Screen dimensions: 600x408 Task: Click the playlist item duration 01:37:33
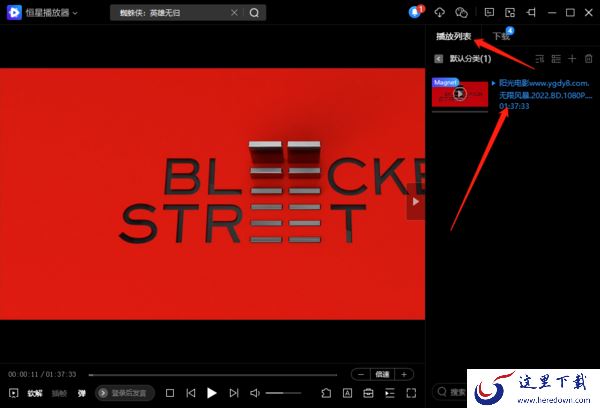coord(514,106)
